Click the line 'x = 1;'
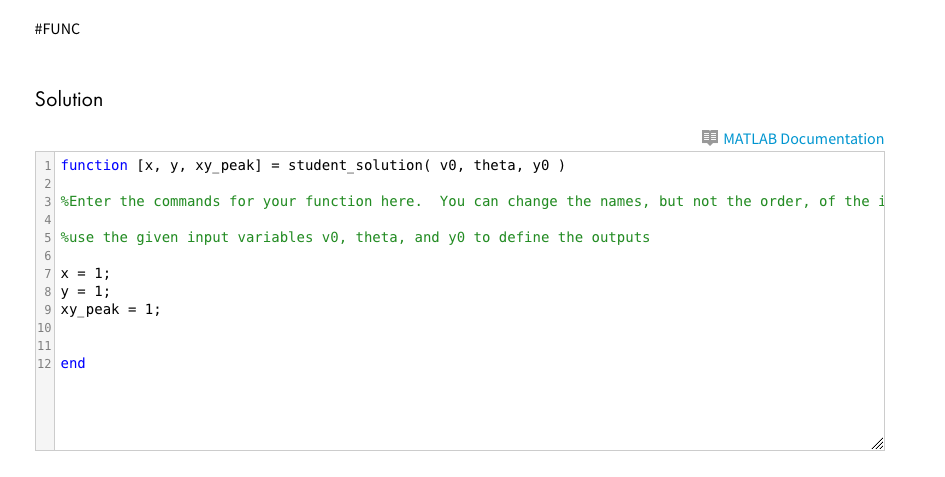This screenshot has width=945, height=477. click(86, 273)
